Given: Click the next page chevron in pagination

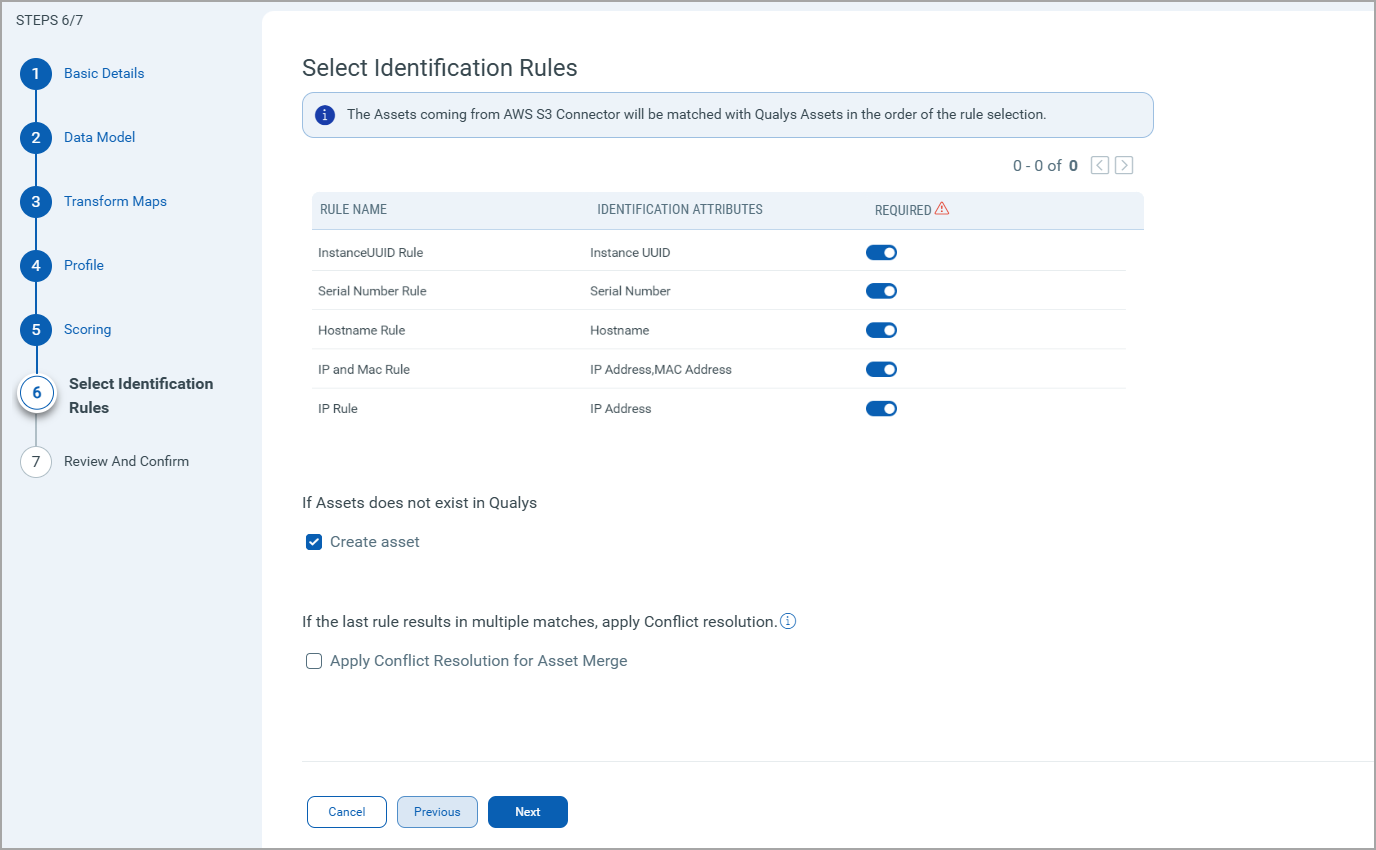Looking at the screenshot, I should (x=1122, y=164).
